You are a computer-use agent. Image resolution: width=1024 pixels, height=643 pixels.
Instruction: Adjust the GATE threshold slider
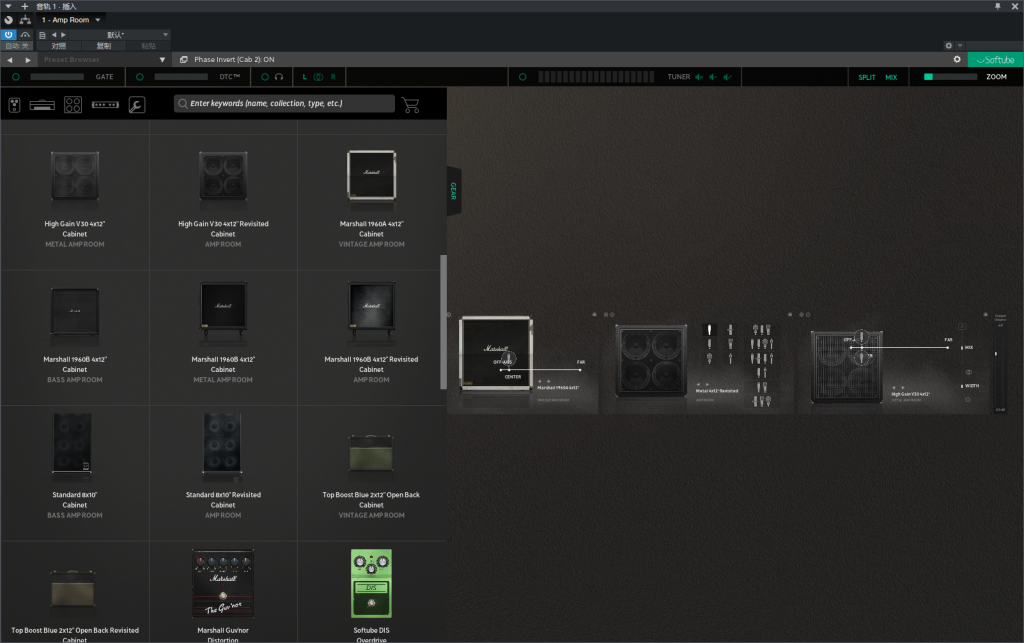click(57, 77)
